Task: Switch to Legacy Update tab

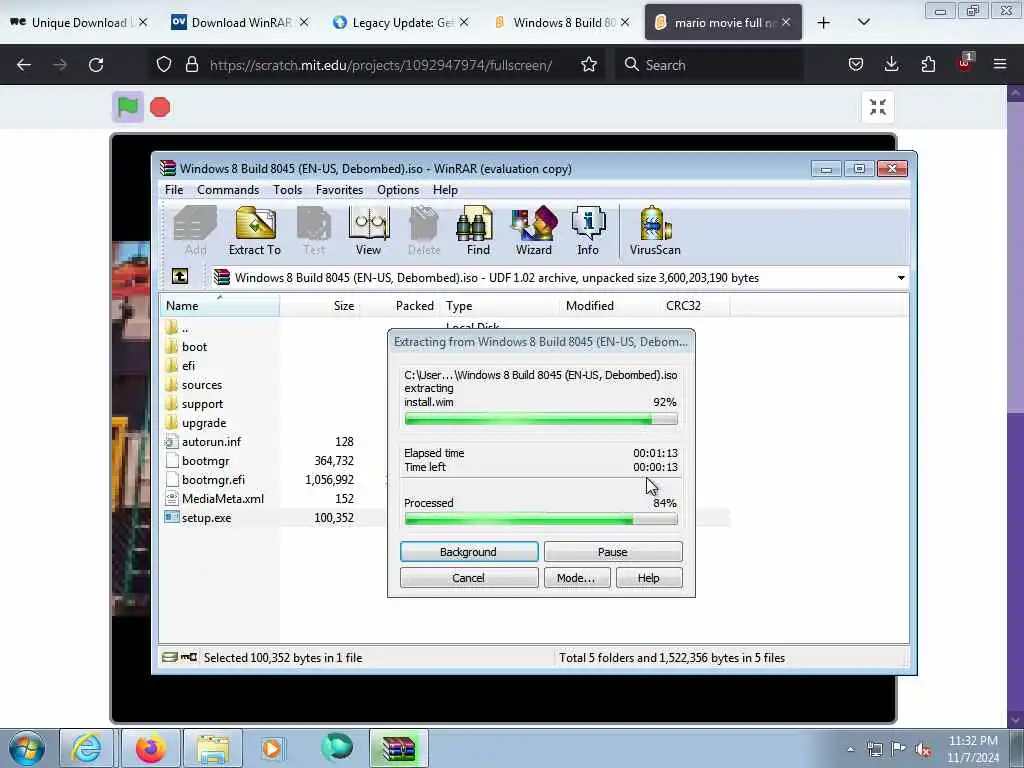Action: point(402,22)
